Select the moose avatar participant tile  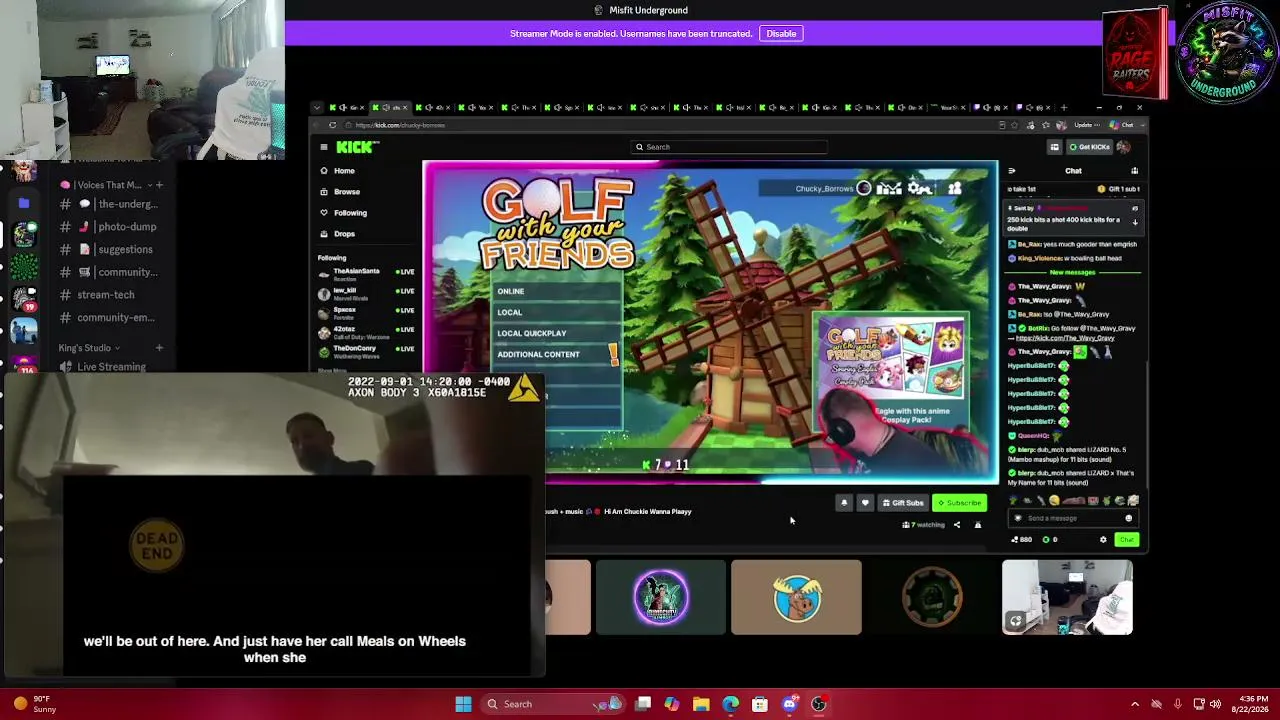[x=796, y=597]
